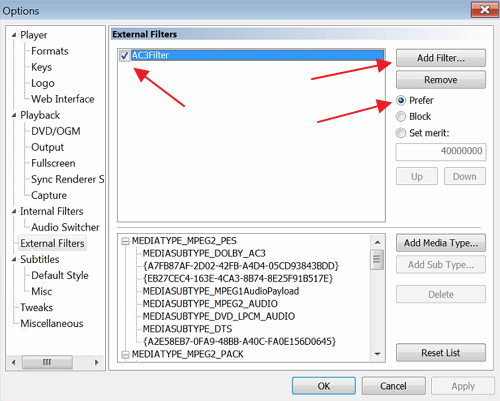The height and width of the screenshot is (401, 500).
Task: Confirm with the OK button
Action: [x=324, y=386]
